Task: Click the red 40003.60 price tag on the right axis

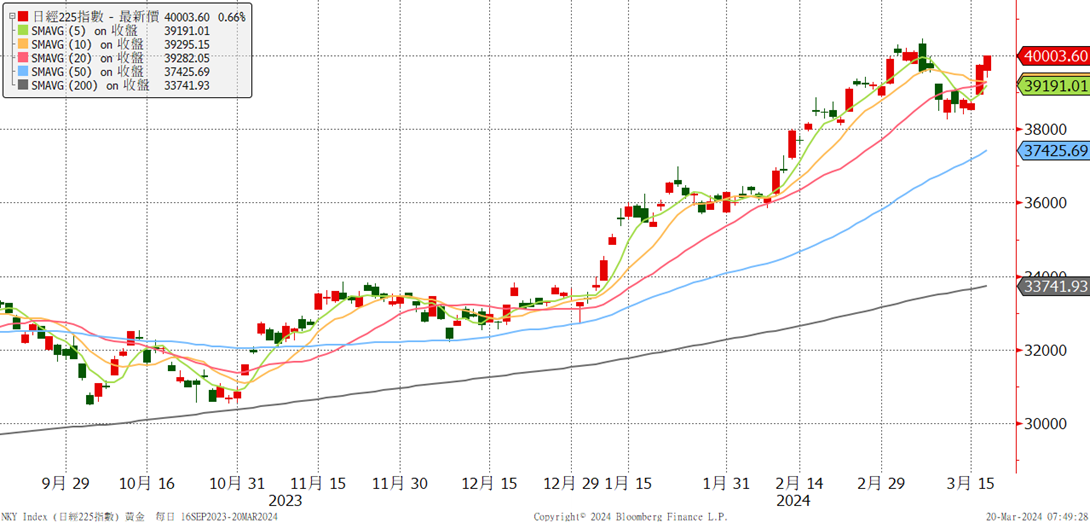Action: pyautogui.click(x=1053, y=56)
